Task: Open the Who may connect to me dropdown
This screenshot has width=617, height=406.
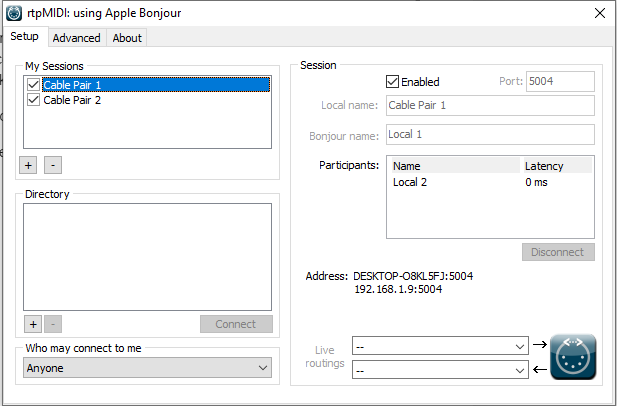Action: 147,368
